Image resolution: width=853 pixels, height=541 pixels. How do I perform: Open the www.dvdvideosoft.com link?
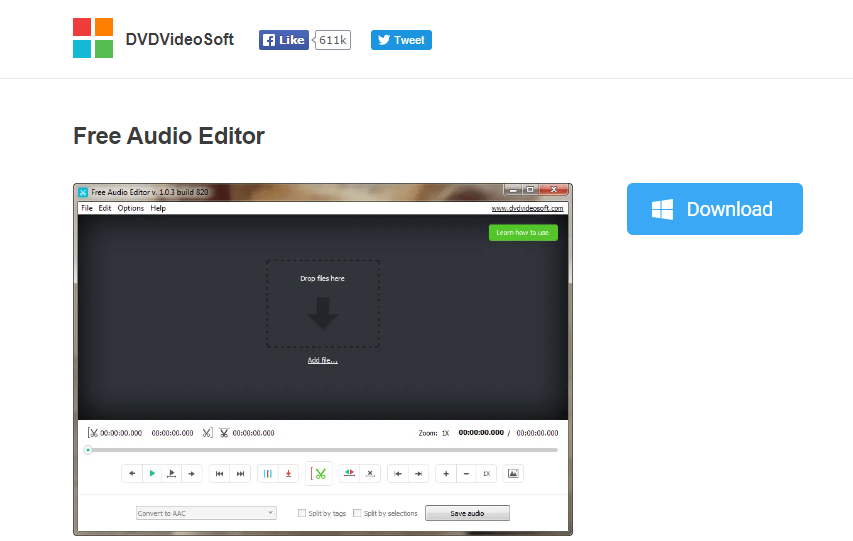coord(527,208)
